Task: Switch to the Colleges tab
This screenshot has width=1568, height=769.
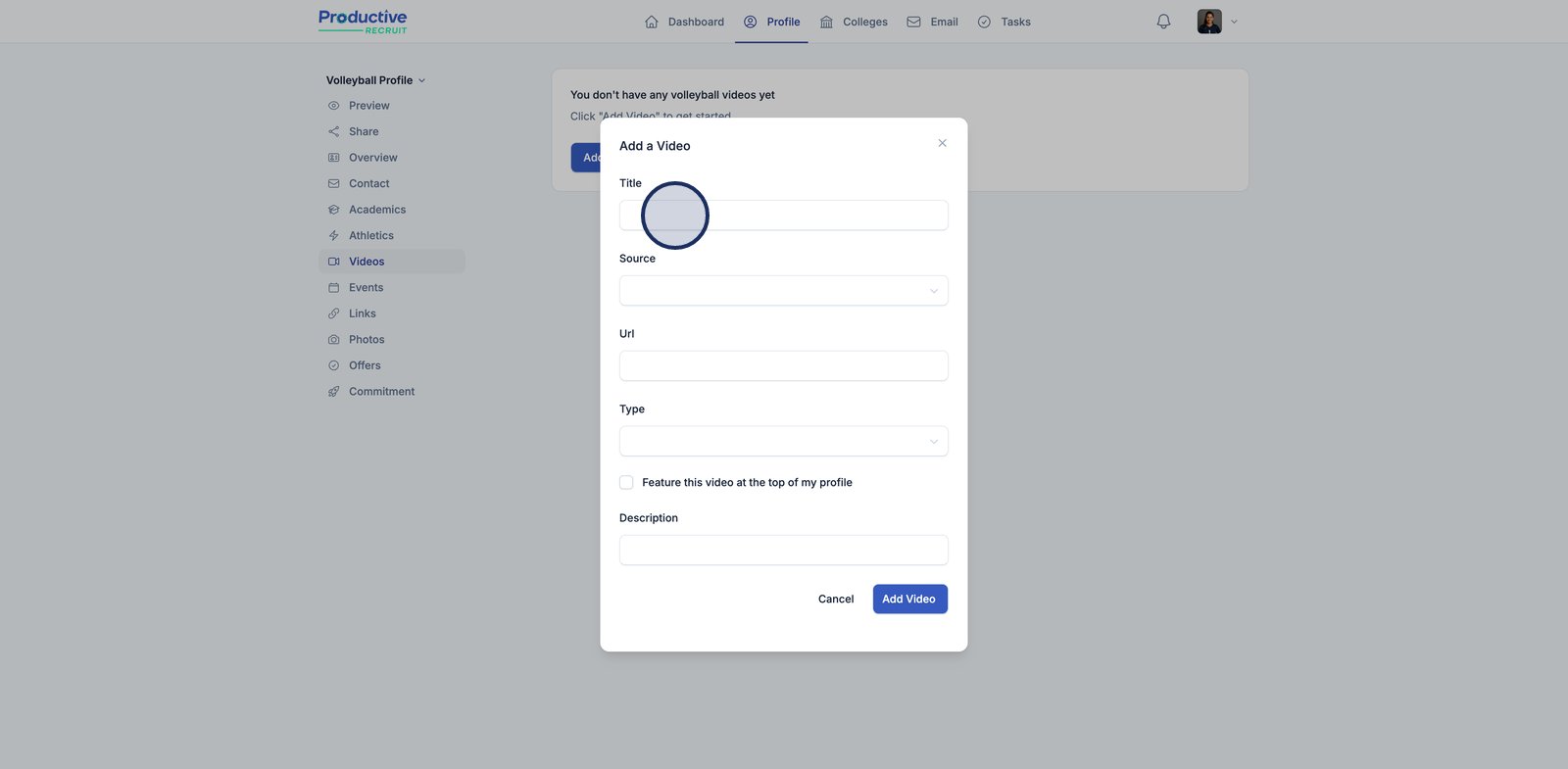Action: [x=854, y=22]
